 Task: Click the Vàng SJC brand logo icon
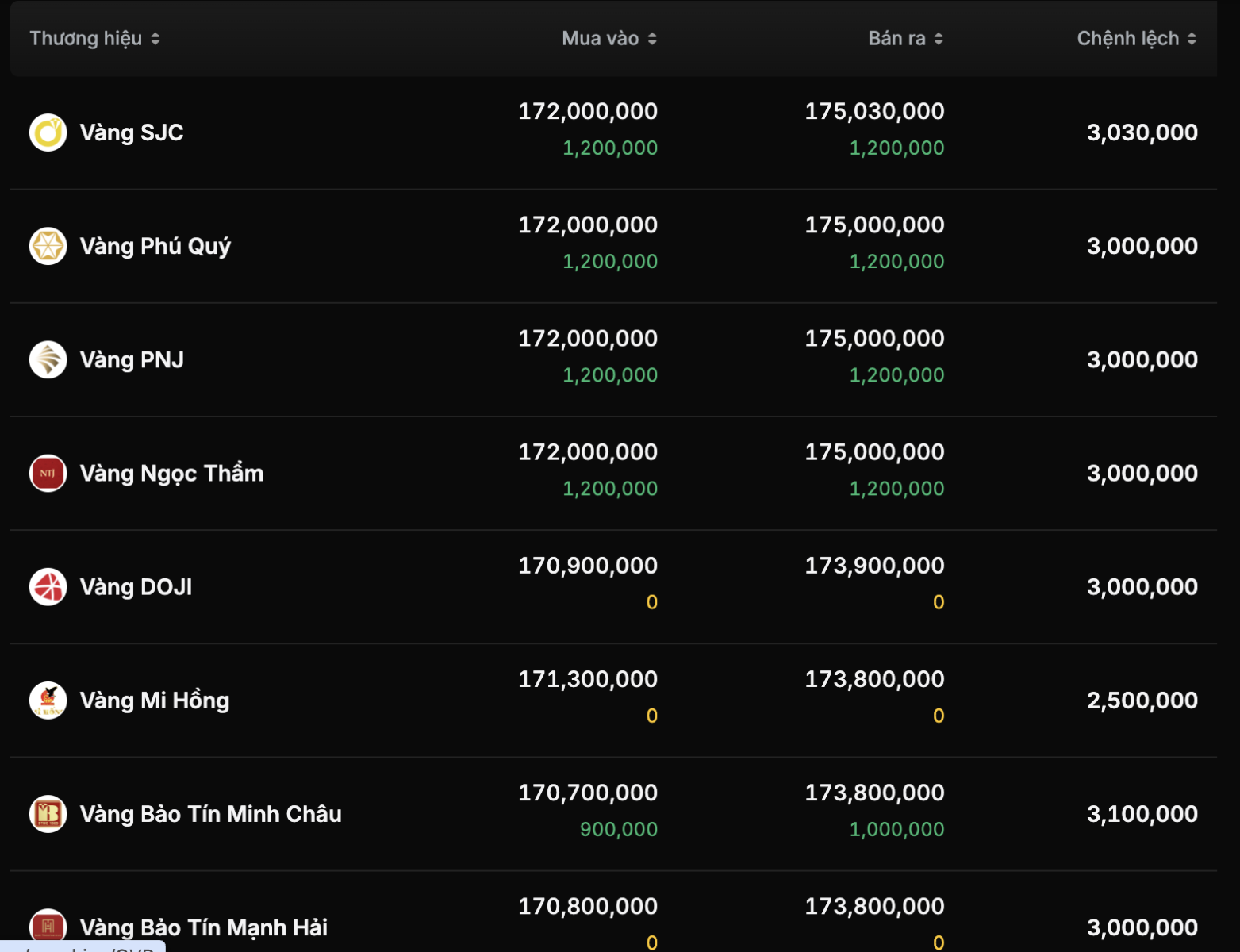coord(48,132)
